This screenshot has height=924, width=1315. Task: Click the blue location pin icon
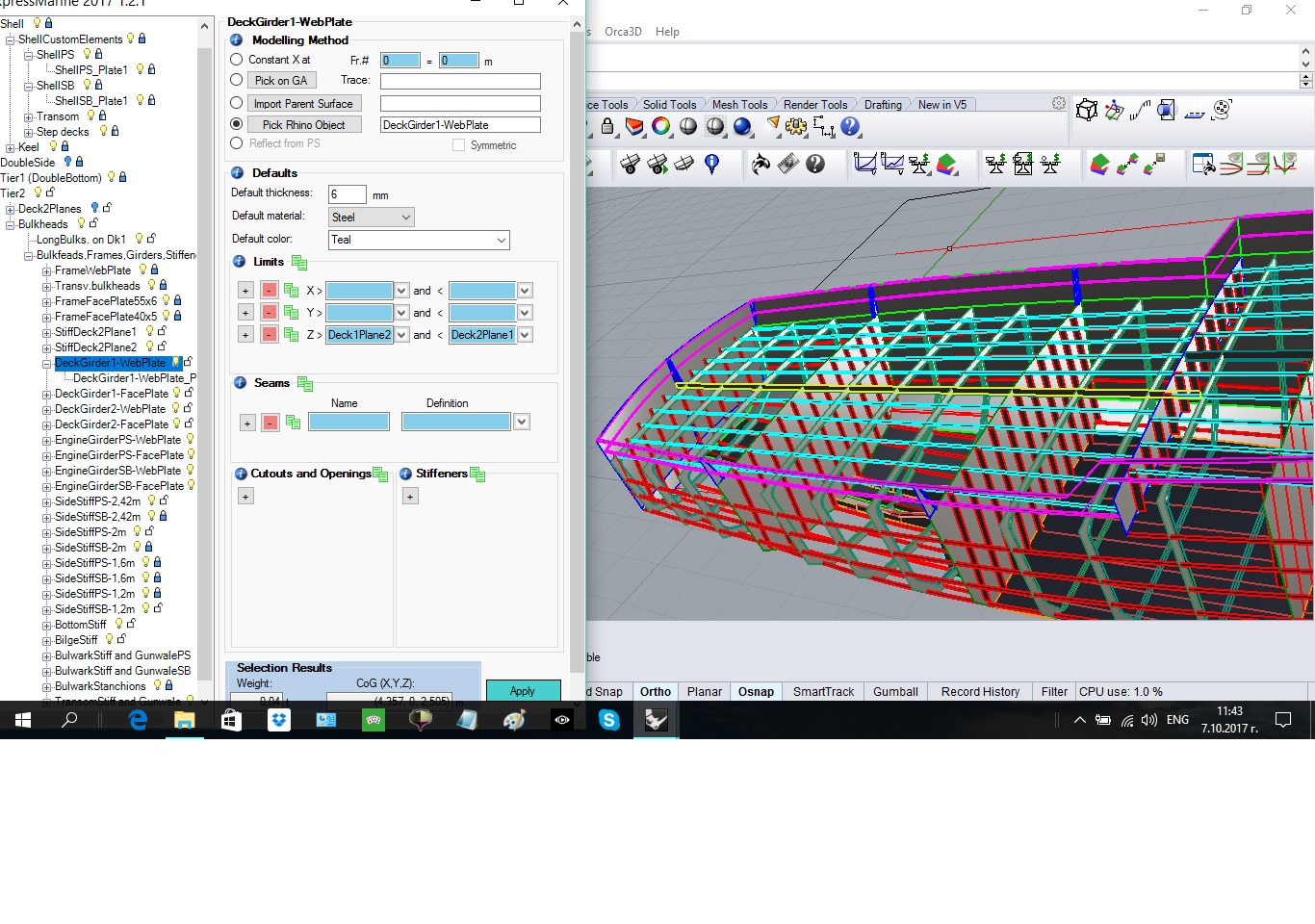(712, 165)
